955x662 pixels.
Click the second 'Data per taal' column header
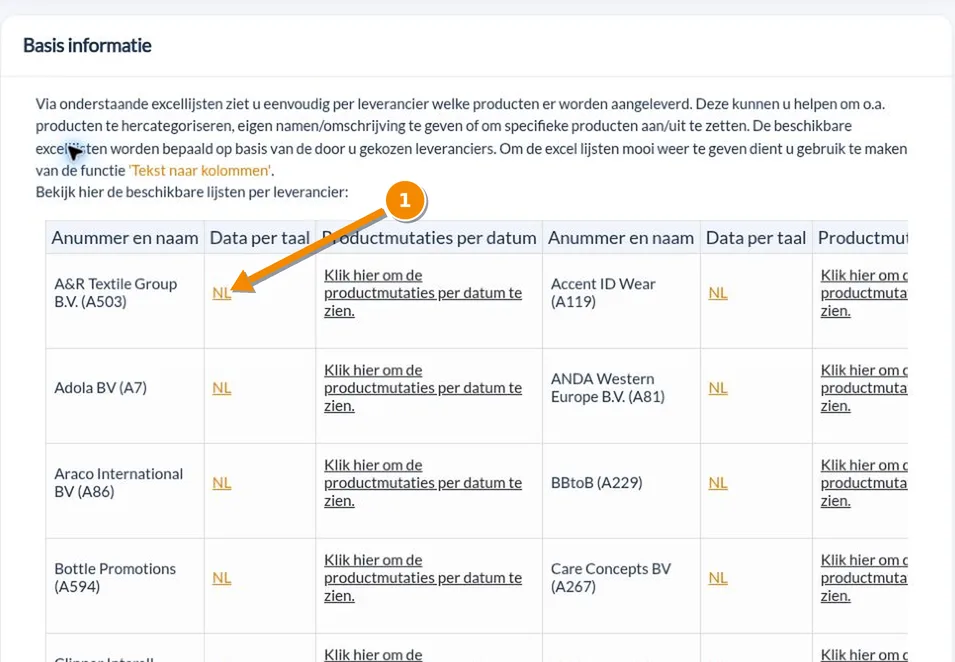756,238
